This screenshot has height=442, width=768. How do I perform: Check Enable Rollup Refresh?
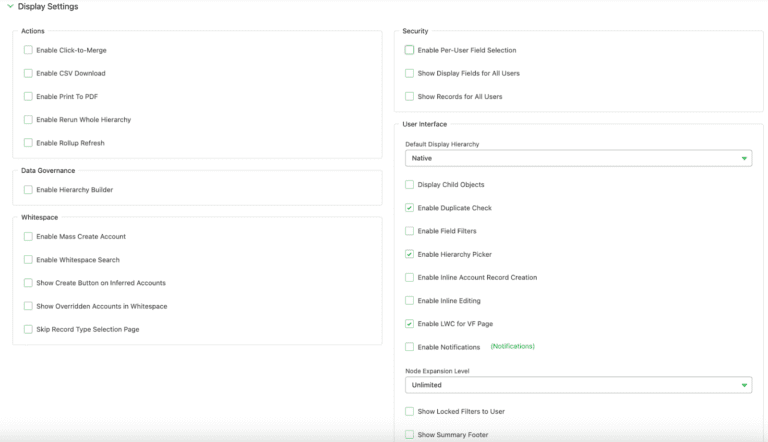(x=28, y=143)
